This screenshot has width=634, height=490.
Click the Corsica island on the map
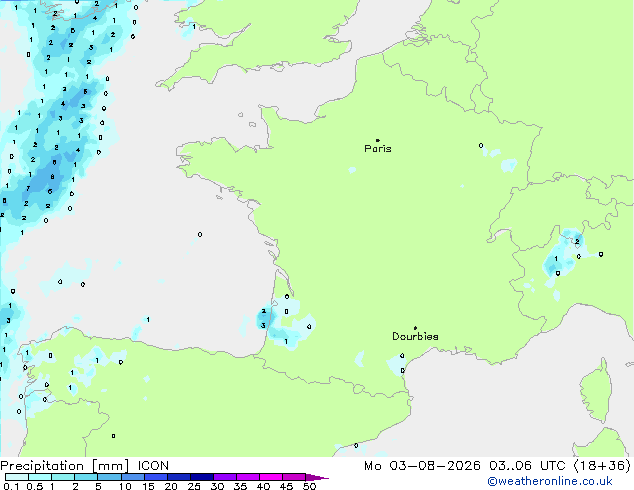(x=597, y=391)
